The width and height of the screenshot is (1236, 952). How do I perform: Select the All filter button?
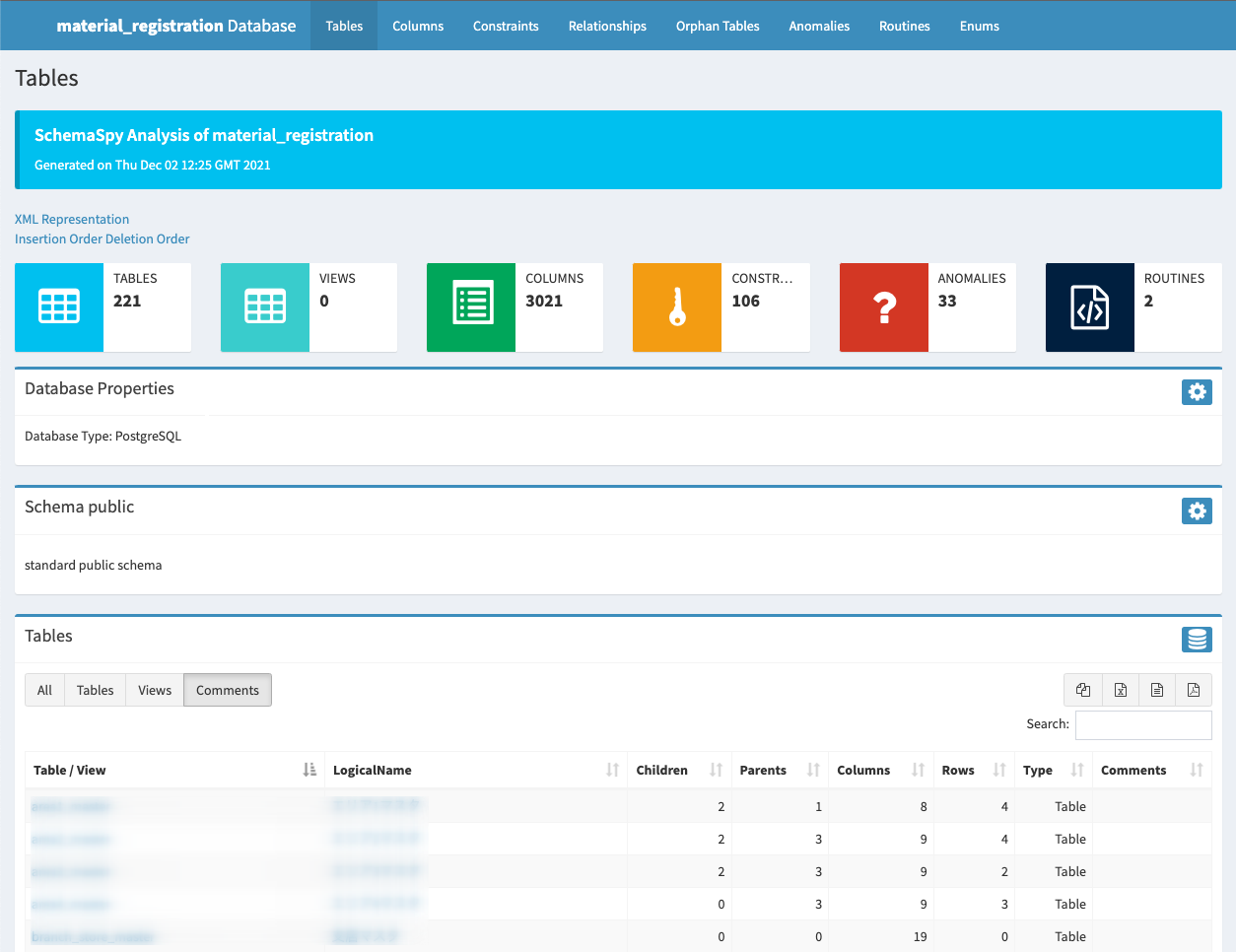(x=44, y=690)
